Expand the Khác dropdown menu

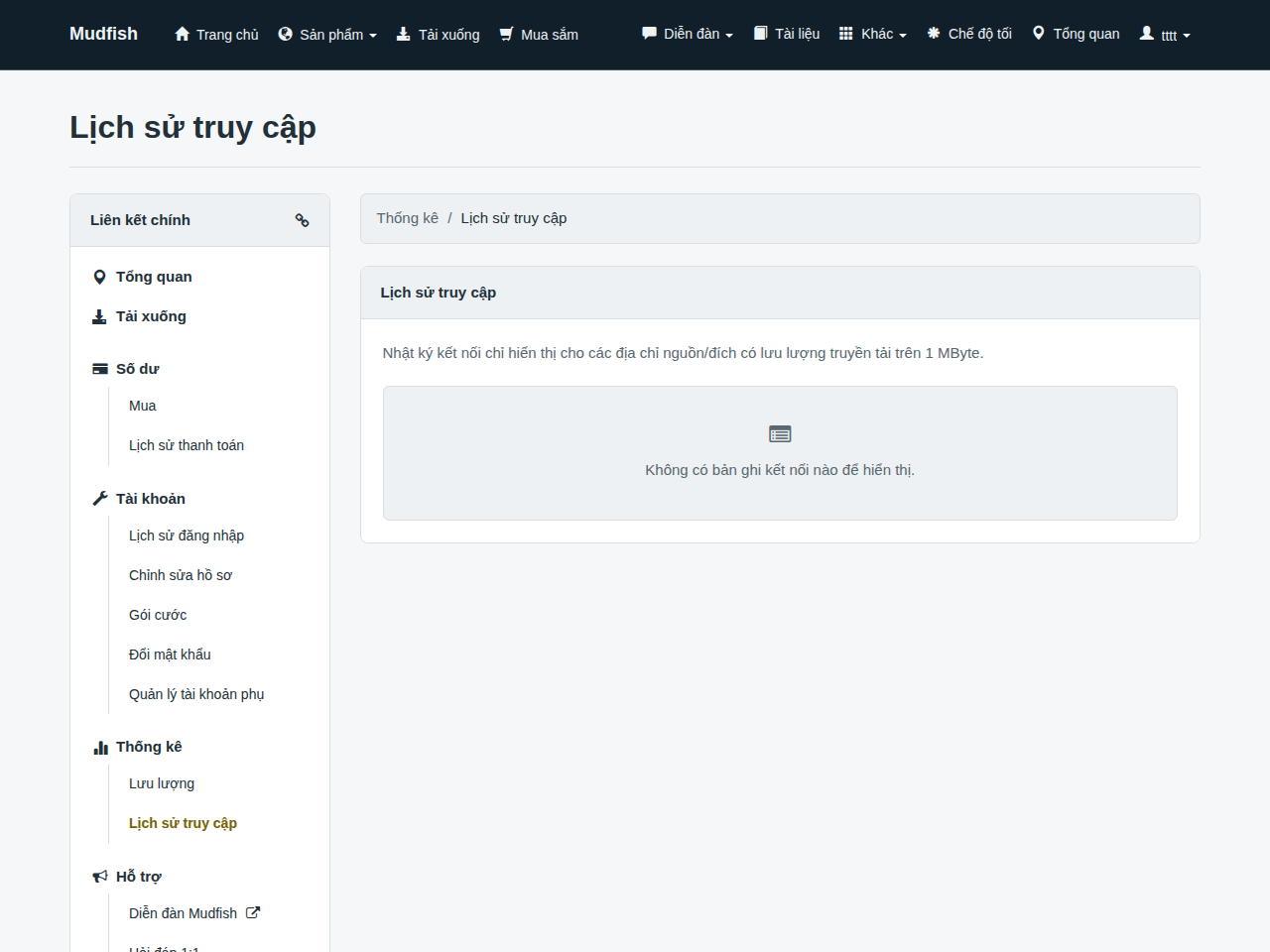click(873, 34)
